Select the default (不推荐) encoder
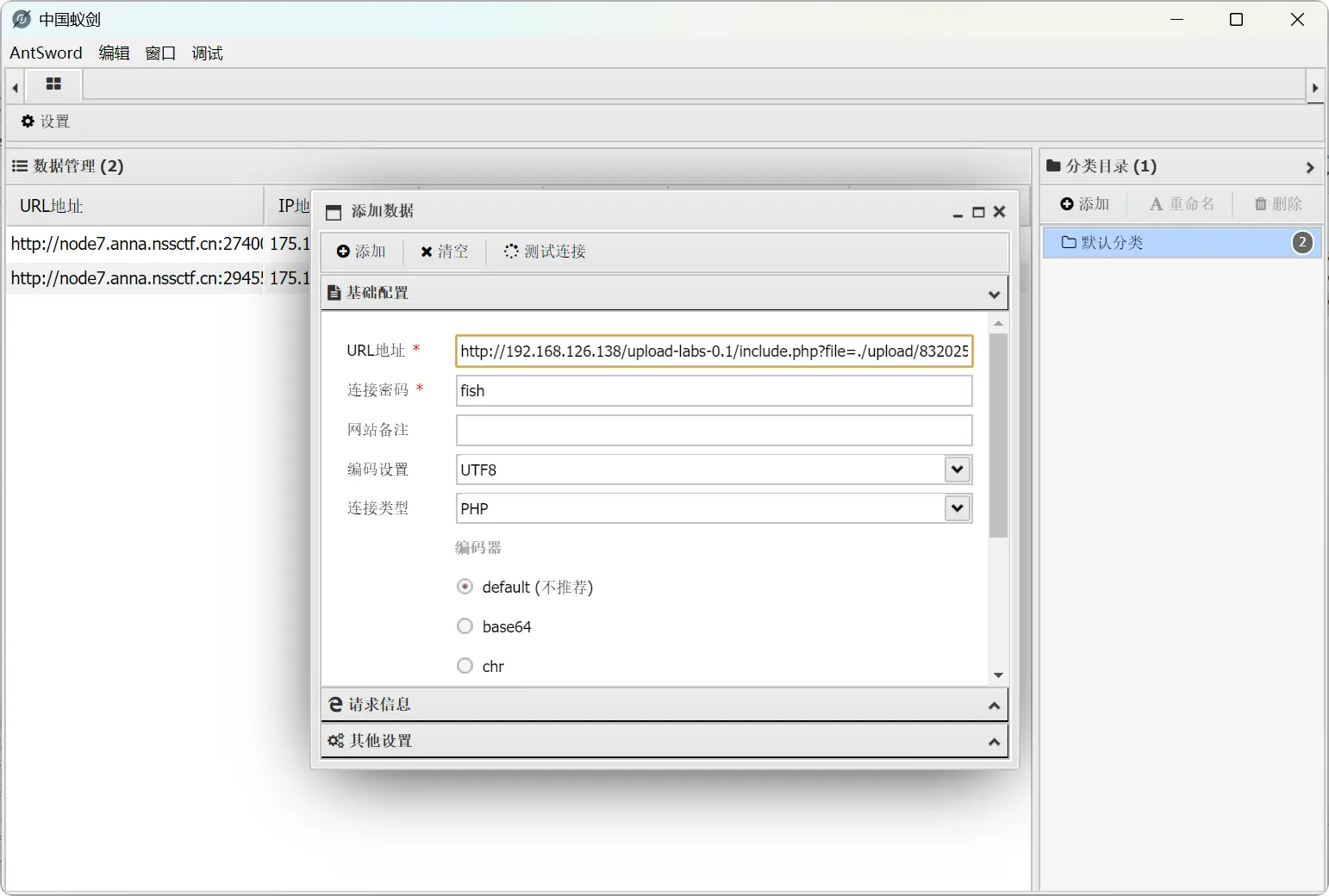Image resolution: width=1329 pixels, height=896 pixels. pos(465,587)
